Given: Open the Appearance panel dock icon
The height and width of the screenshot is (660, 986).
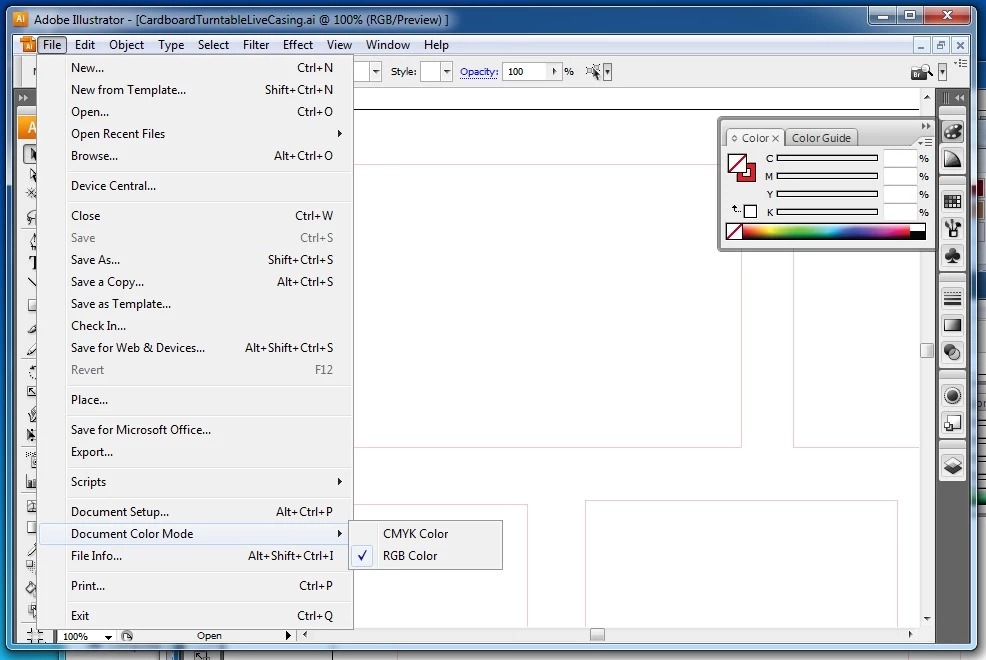Looking at the screenshot, I should pyautogui.click(x=952, y=395).
